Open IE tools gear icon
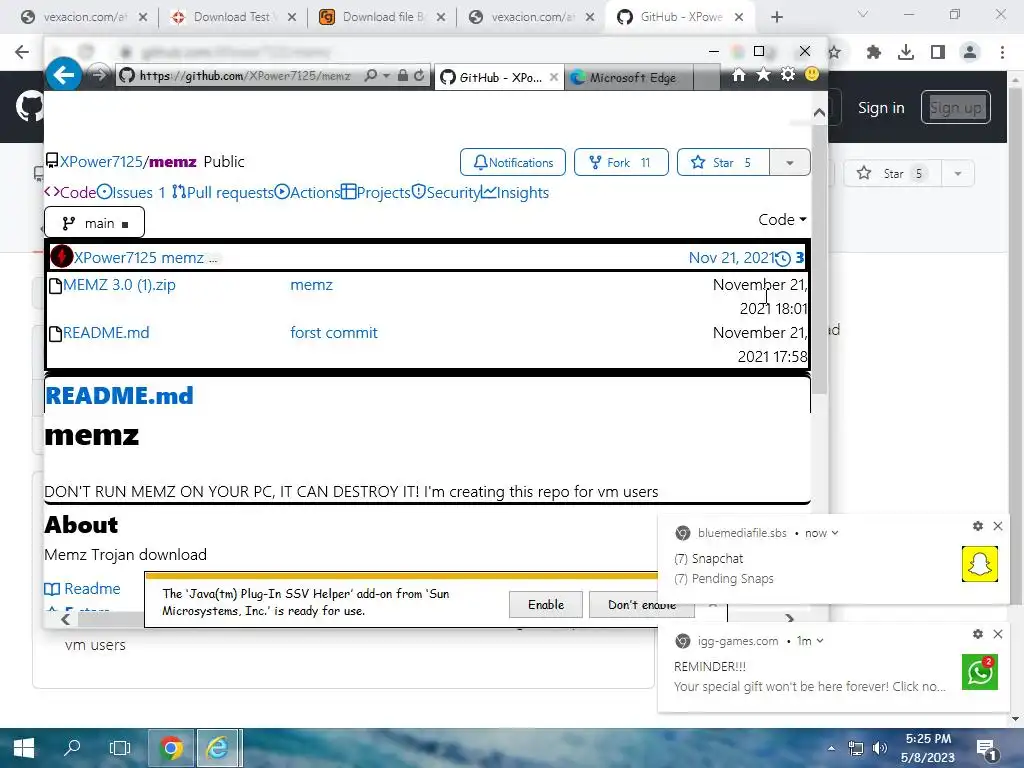 788,74
